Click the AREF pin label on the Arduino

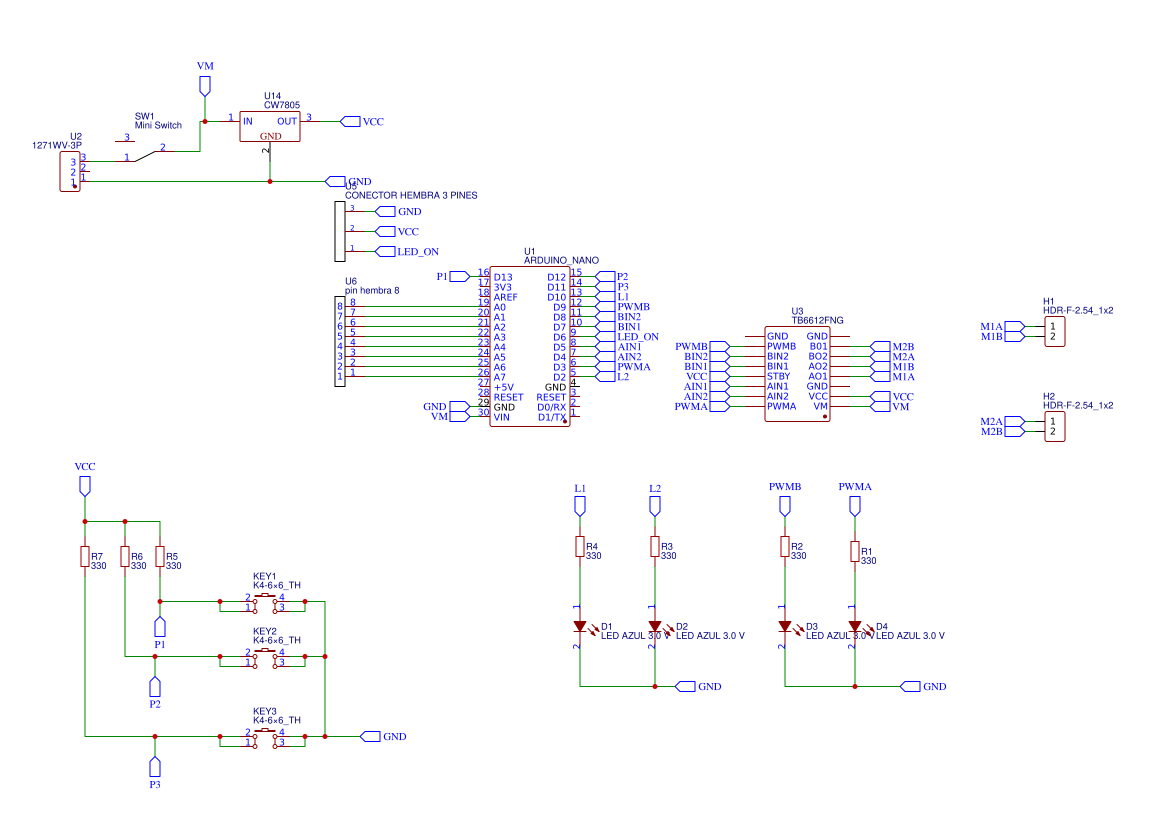pos(505,297)
